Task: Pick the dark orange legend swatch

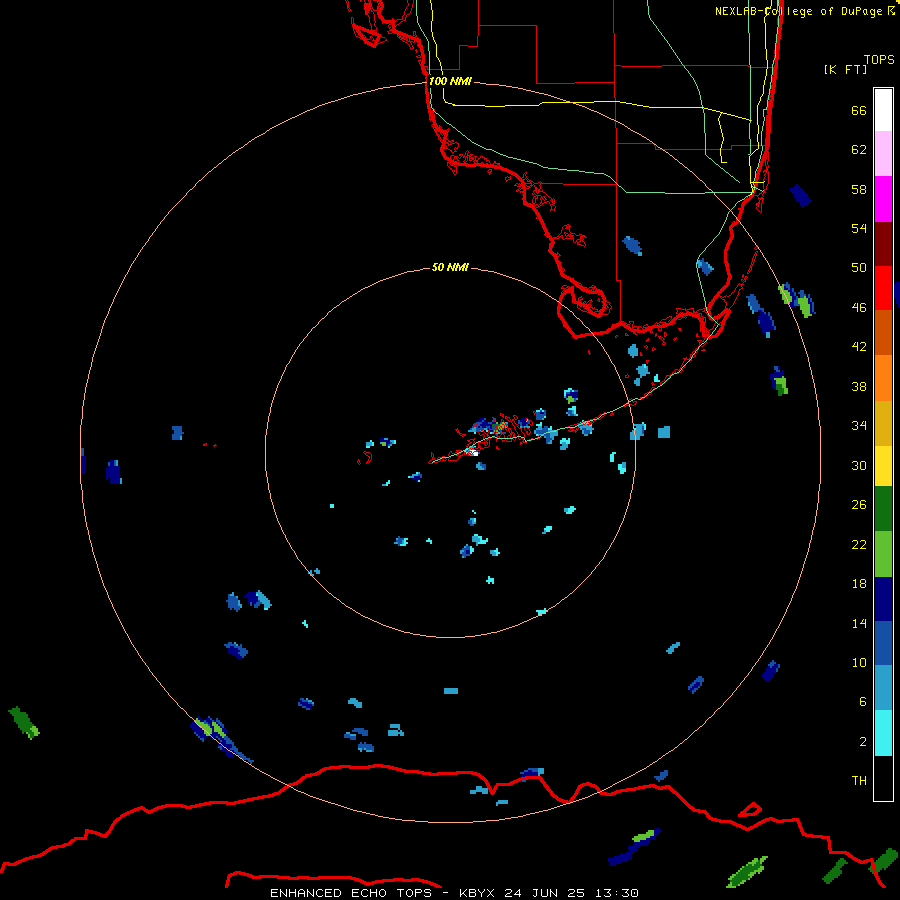Action: pyautogui.click(x=883, y=333)
